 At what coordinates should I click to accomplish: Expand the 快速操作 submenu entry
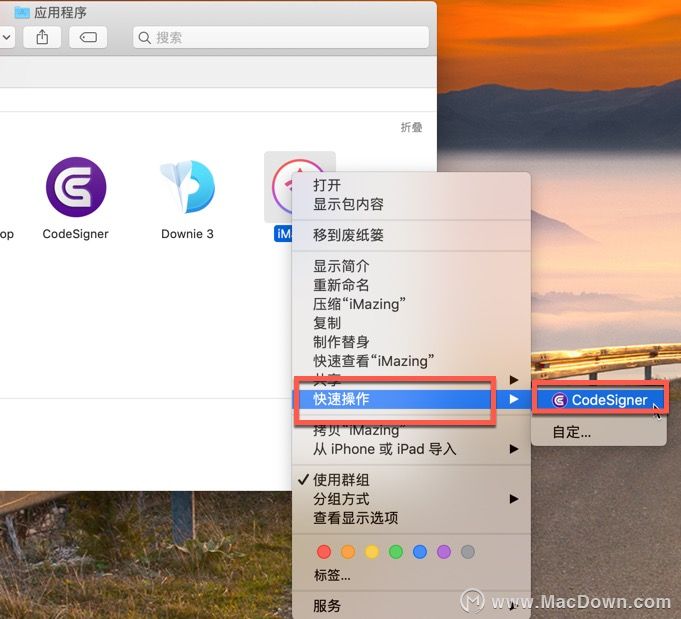[411, 399]
